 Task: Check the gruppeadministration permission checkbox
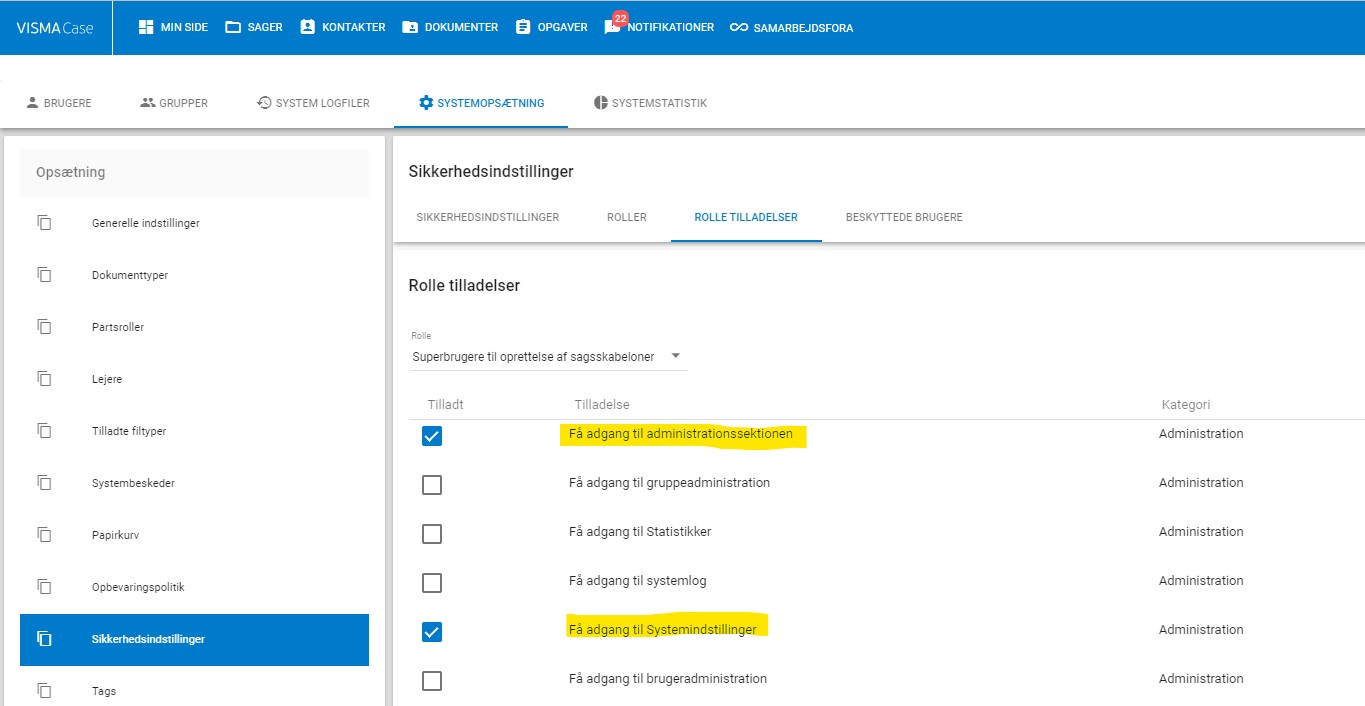(432, 485)
